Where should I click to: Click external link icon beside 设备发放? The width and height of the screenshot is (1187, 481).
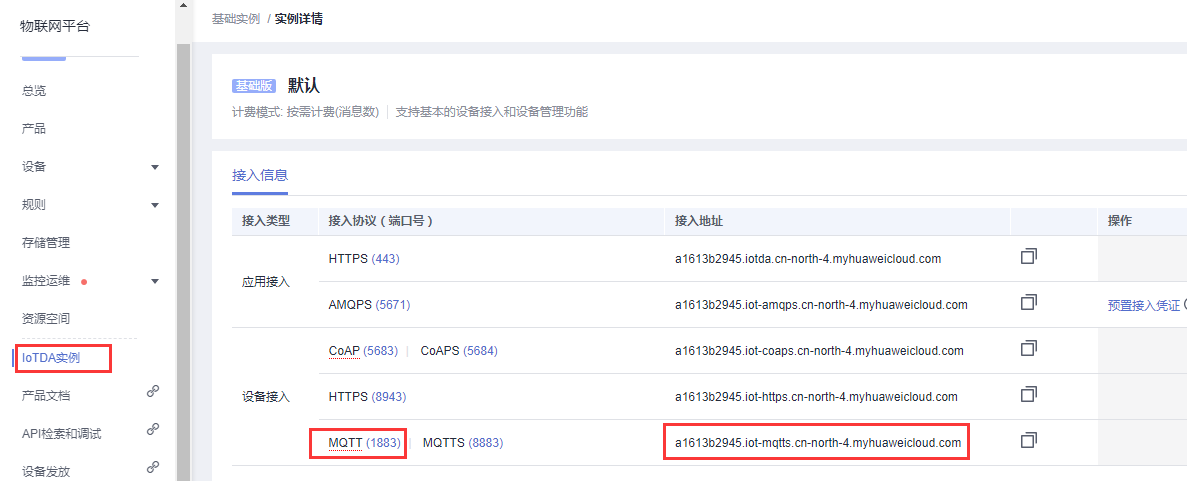click(153, 467)
